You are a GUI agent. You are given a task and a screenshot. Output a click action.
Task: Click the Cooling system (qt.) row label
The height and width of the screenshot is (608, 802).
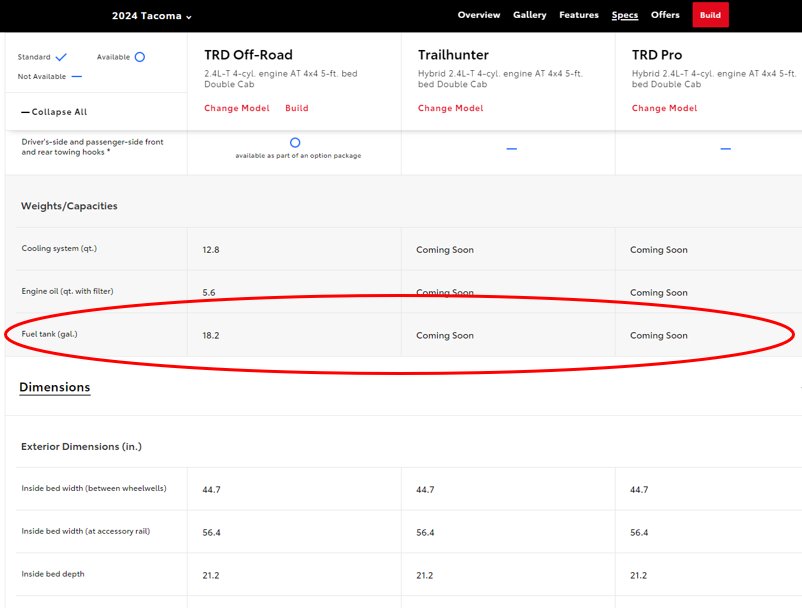click(59, 249)
